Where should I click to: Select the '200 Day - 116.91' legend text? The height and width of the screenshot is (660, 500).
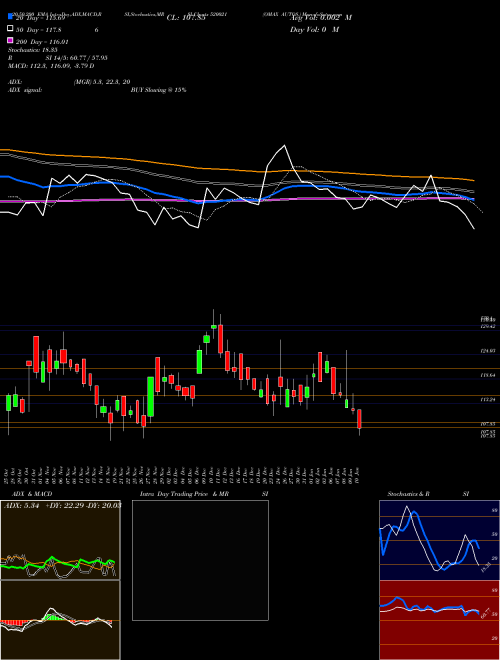pyautogui.click(x=42, y=42)
